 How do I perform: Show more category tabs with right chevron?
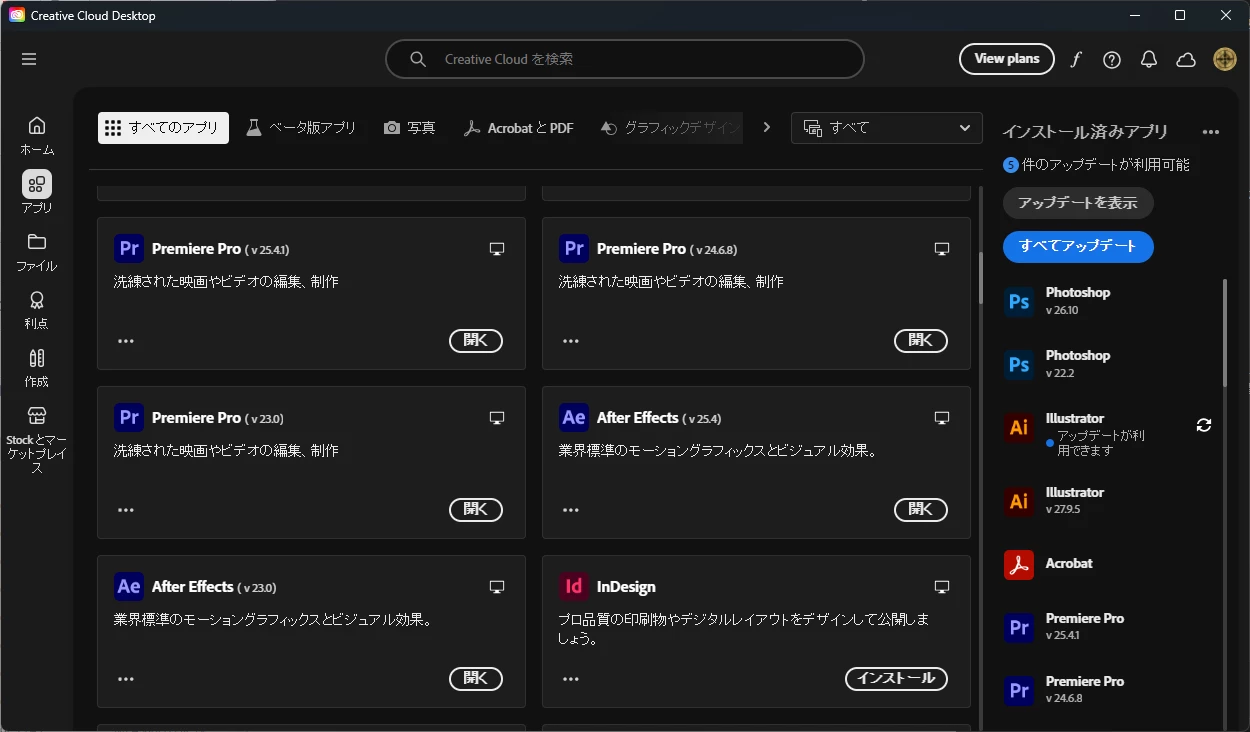click(x=767, y=127)
